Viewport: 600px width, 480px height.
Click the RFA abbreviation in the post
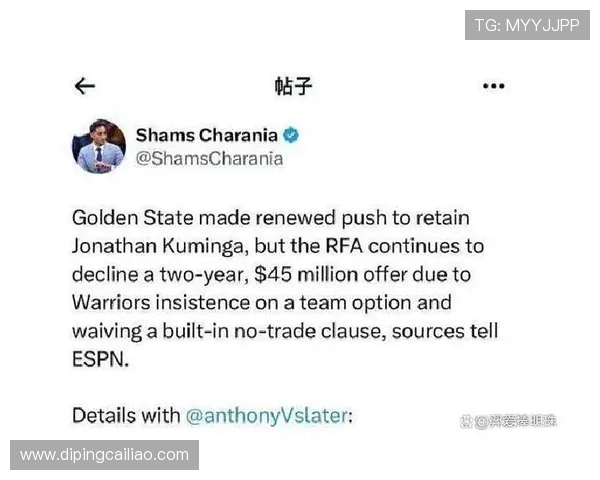point(344,246)
